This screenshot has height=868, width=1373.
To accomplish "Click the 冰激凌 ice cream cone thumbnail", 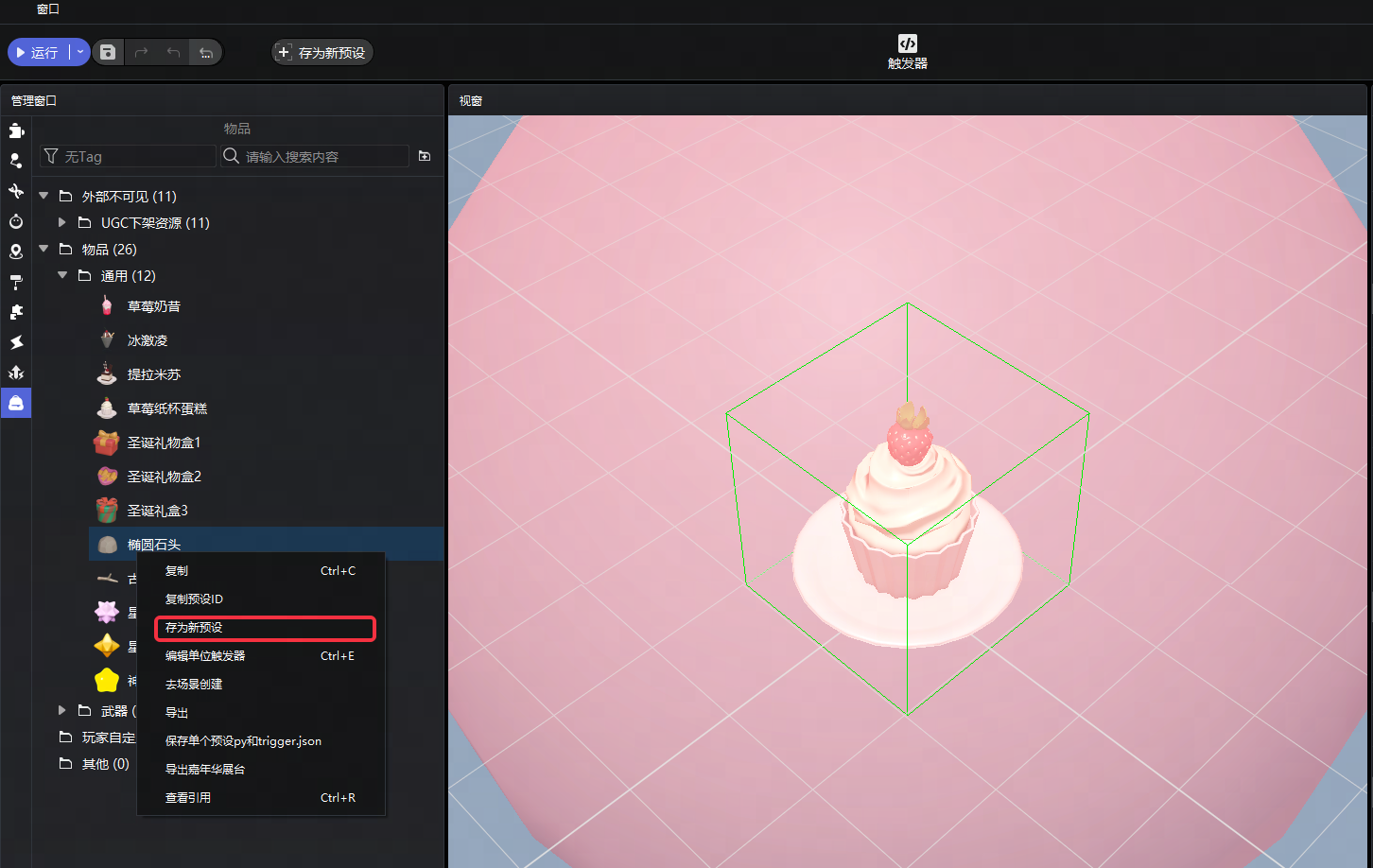I will [x=107, y=339].
